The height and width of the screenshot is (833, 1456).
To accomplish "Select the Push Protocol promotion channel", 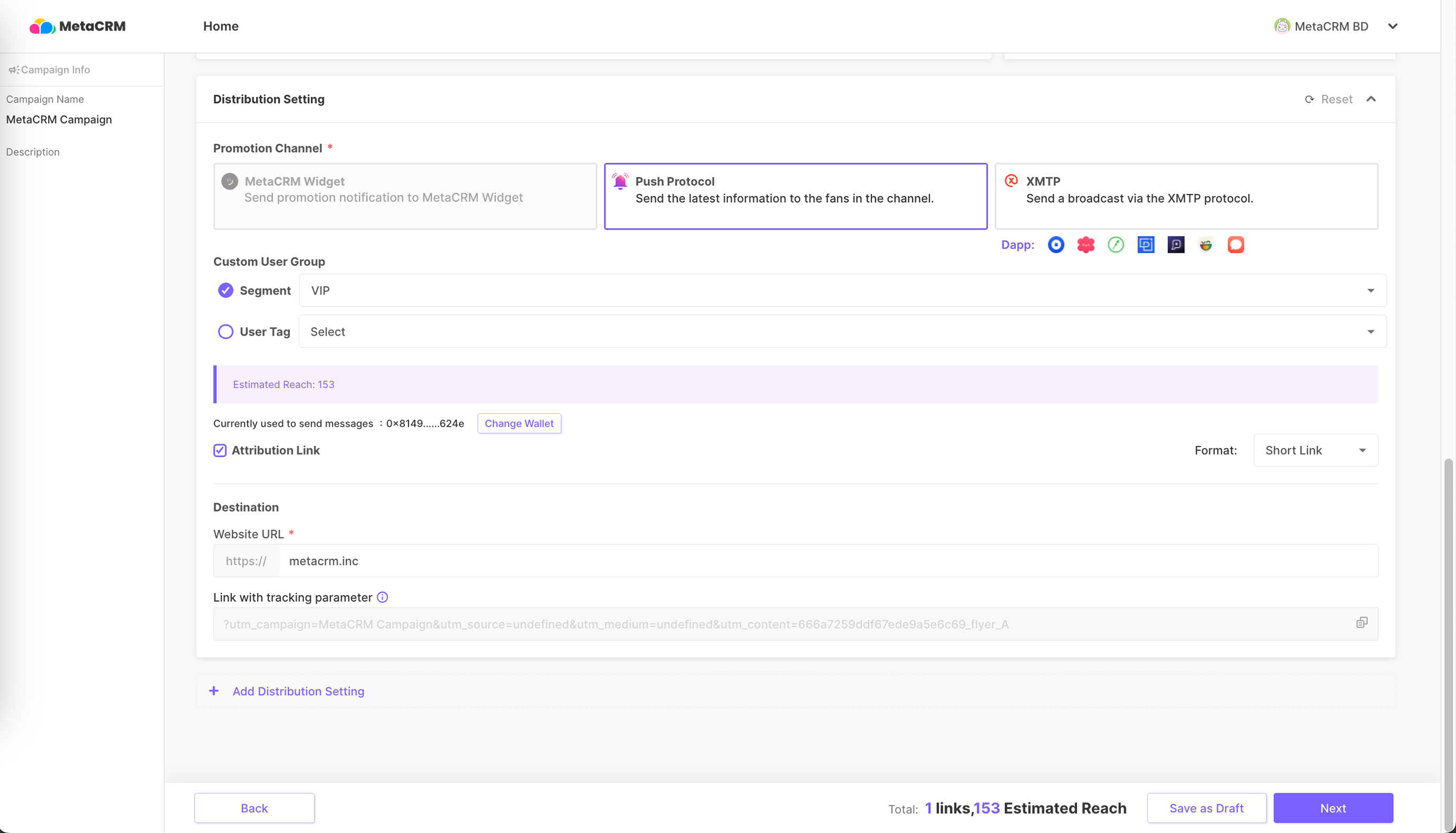I will [795, 196].
